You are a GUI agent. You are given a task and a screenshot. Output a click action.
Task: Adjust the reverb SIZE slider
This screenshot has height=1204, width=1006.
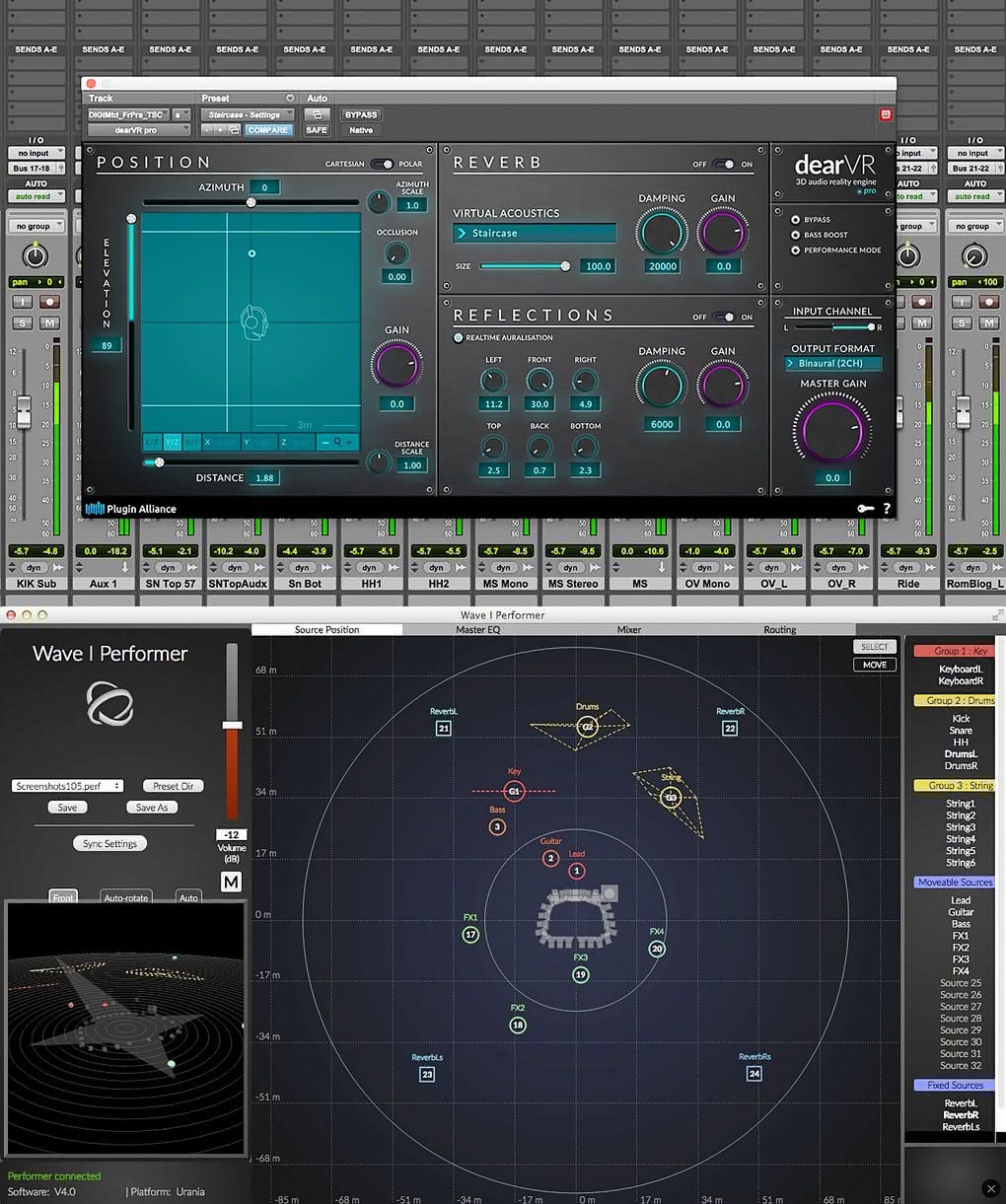(x=524, y=266)
